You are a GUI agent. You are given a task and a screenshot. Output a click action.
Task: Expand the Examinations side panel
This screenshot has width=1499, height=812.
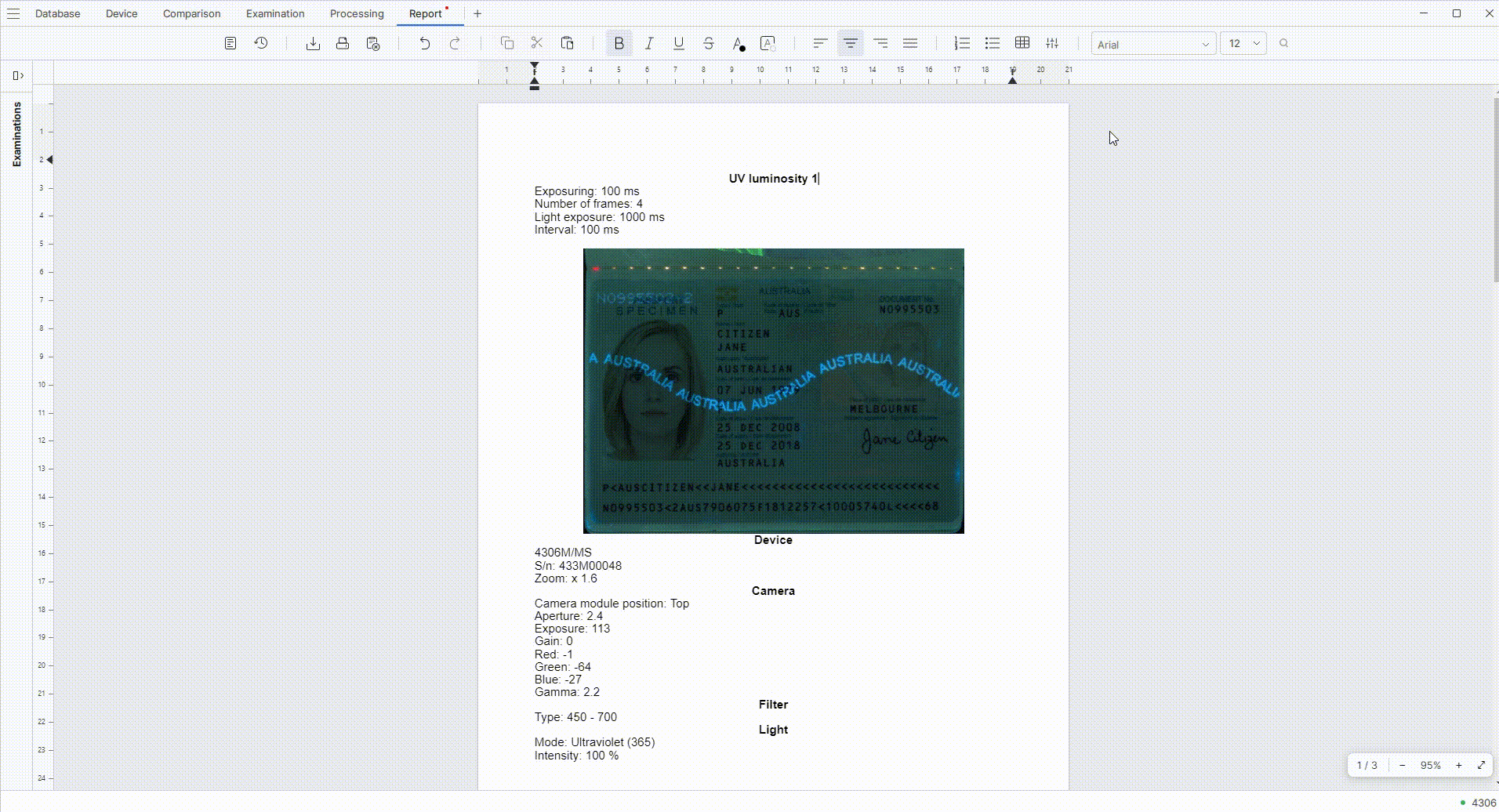click(18, 75)
